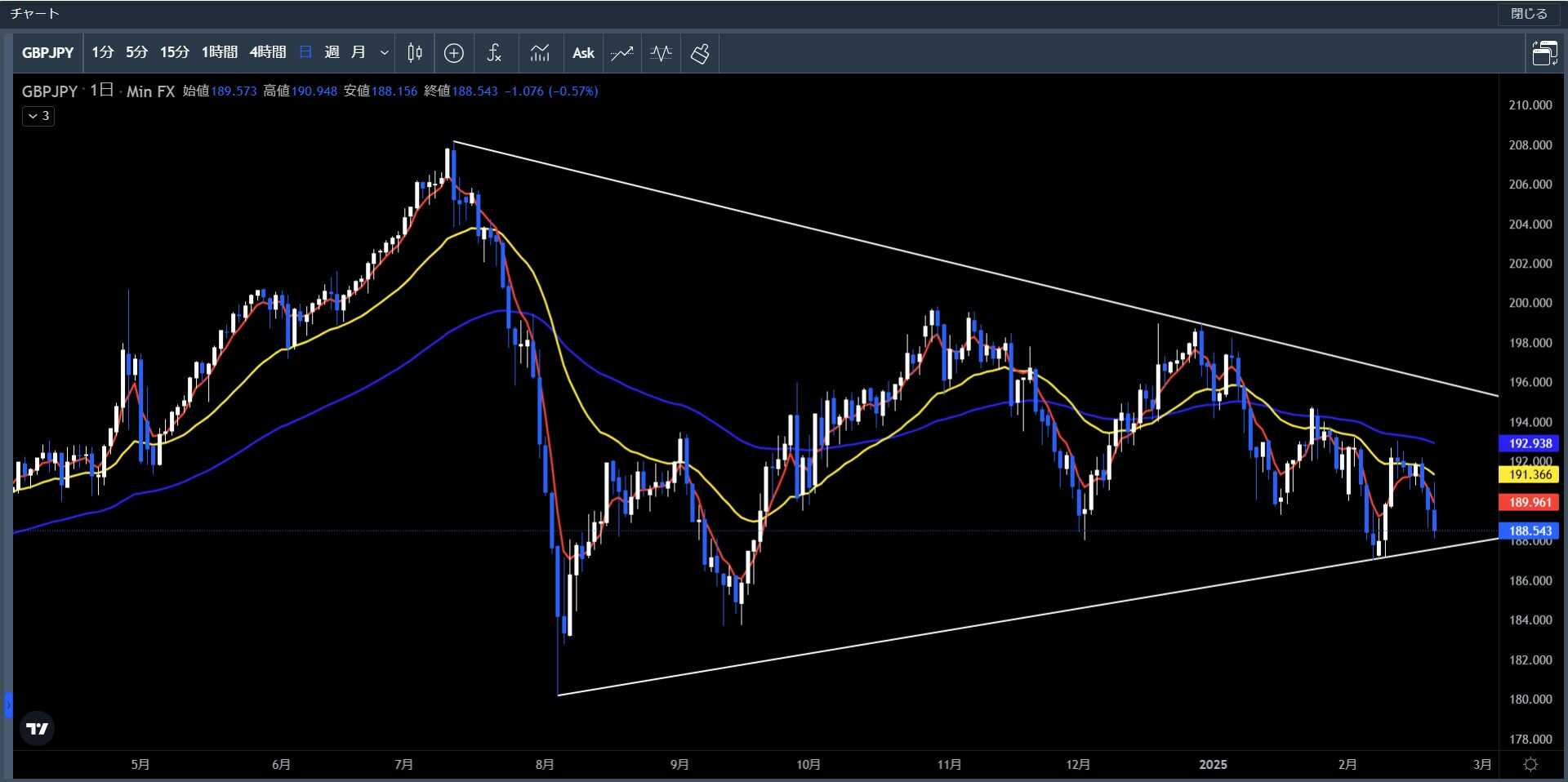Screen dimensions: 1568x782
Task: Click the 3月 label on time axis
Action: (x=1482, y=765)
